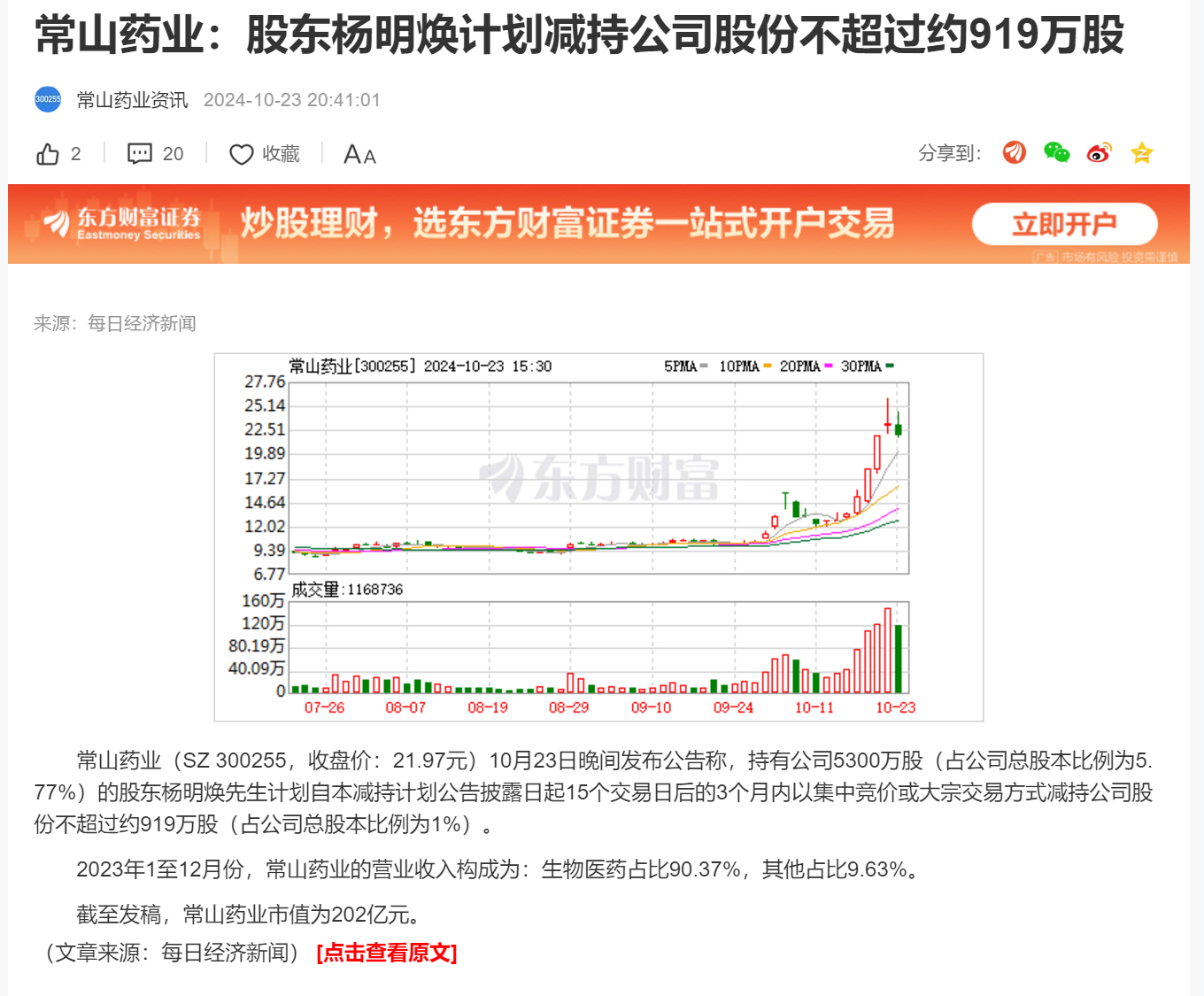Click the comment count 20
Screen dimensions: 1204x996
pyautogui.click(x=173, y=154)
